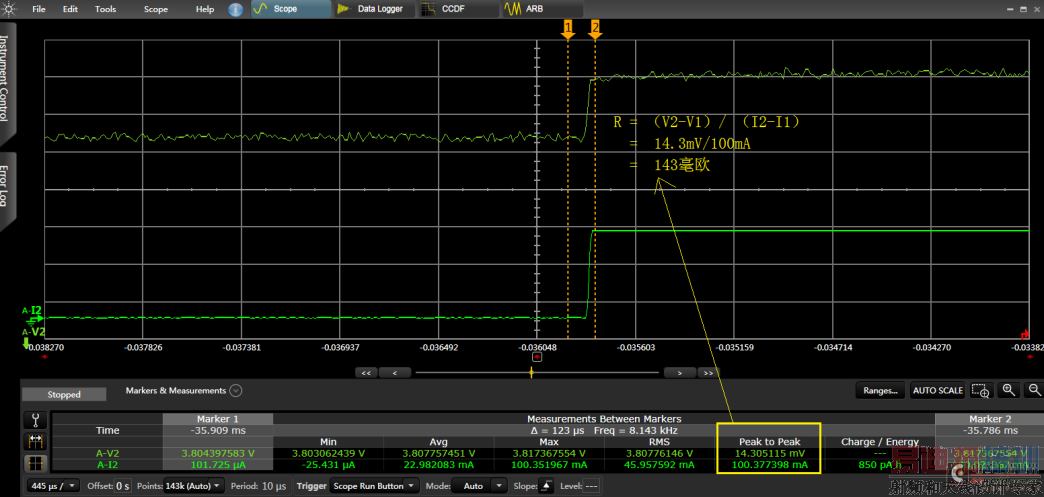Image resolution: width=1044 pixels, height=497 pixels.
Task: Click the trigger Level field
Action: [x=591, y=486]
